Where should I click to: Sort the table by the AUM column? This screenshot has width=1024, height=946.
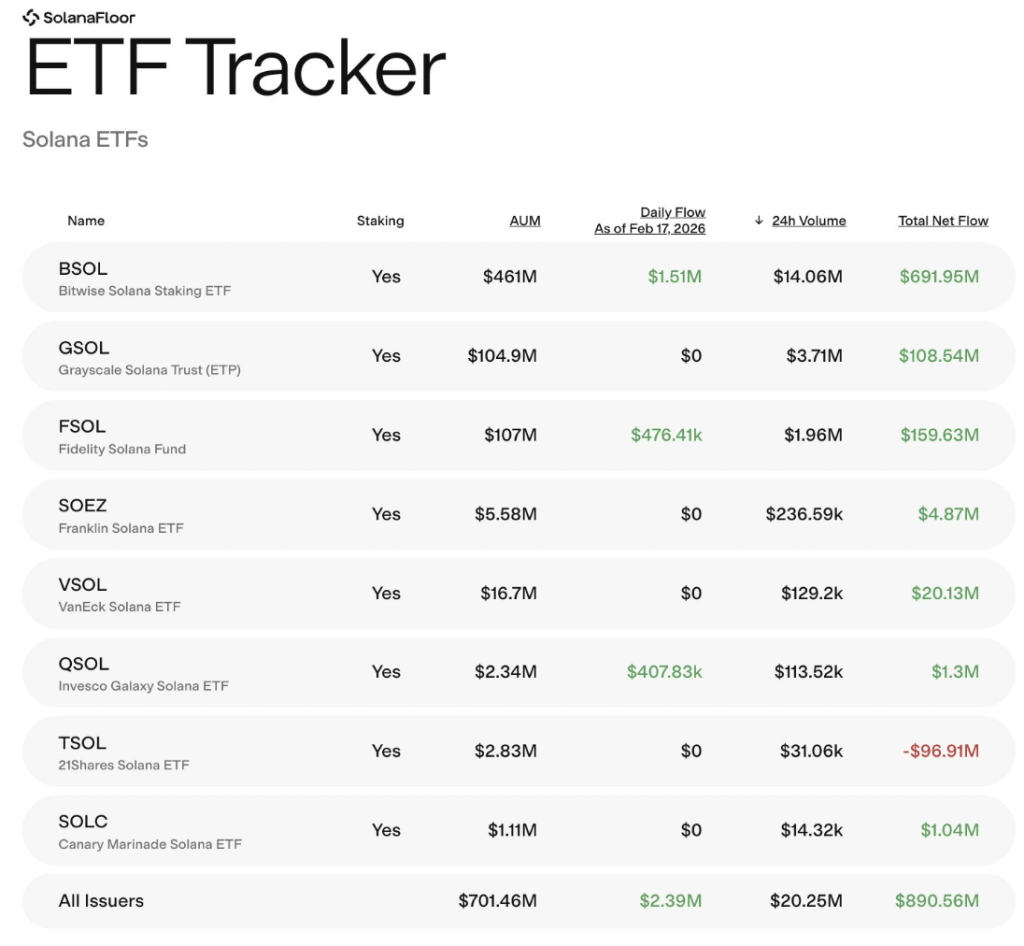tap(525, 220)
